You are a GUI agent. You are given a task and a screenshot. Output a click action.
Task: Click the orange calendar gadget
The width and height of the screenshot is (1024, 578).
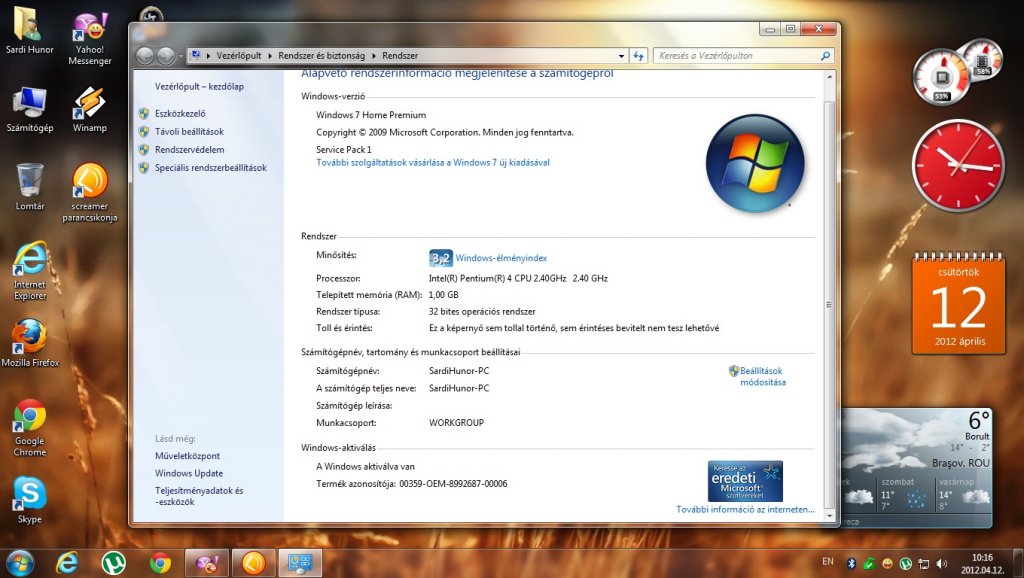pos(959,304)
